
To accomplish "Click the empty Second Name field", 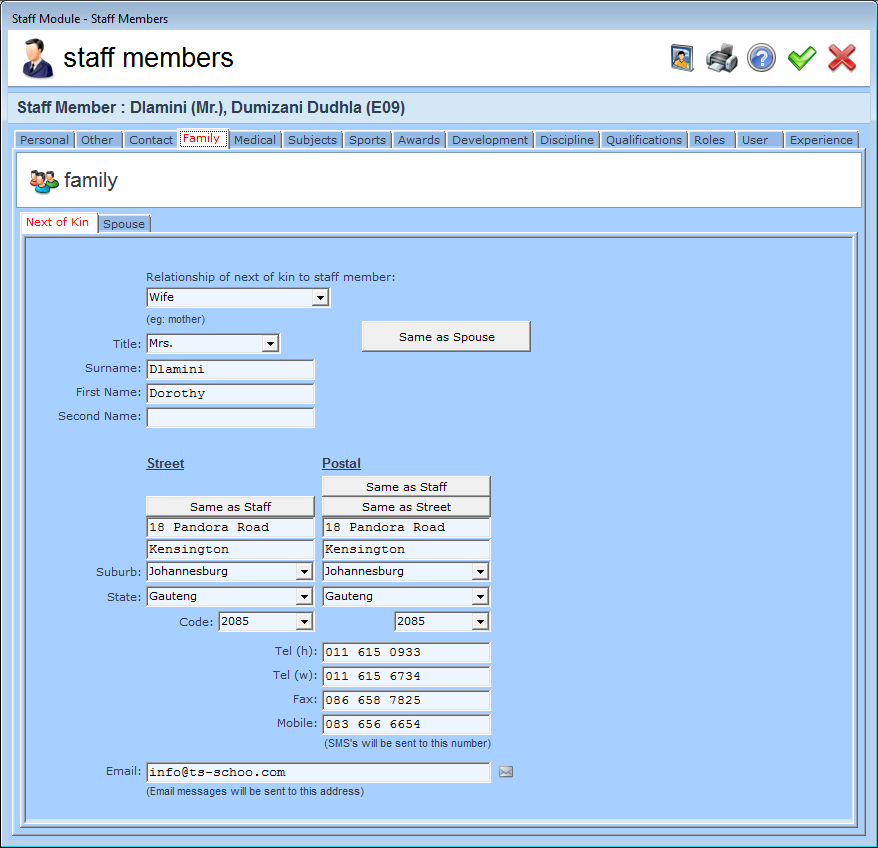I will pos(230,417).
